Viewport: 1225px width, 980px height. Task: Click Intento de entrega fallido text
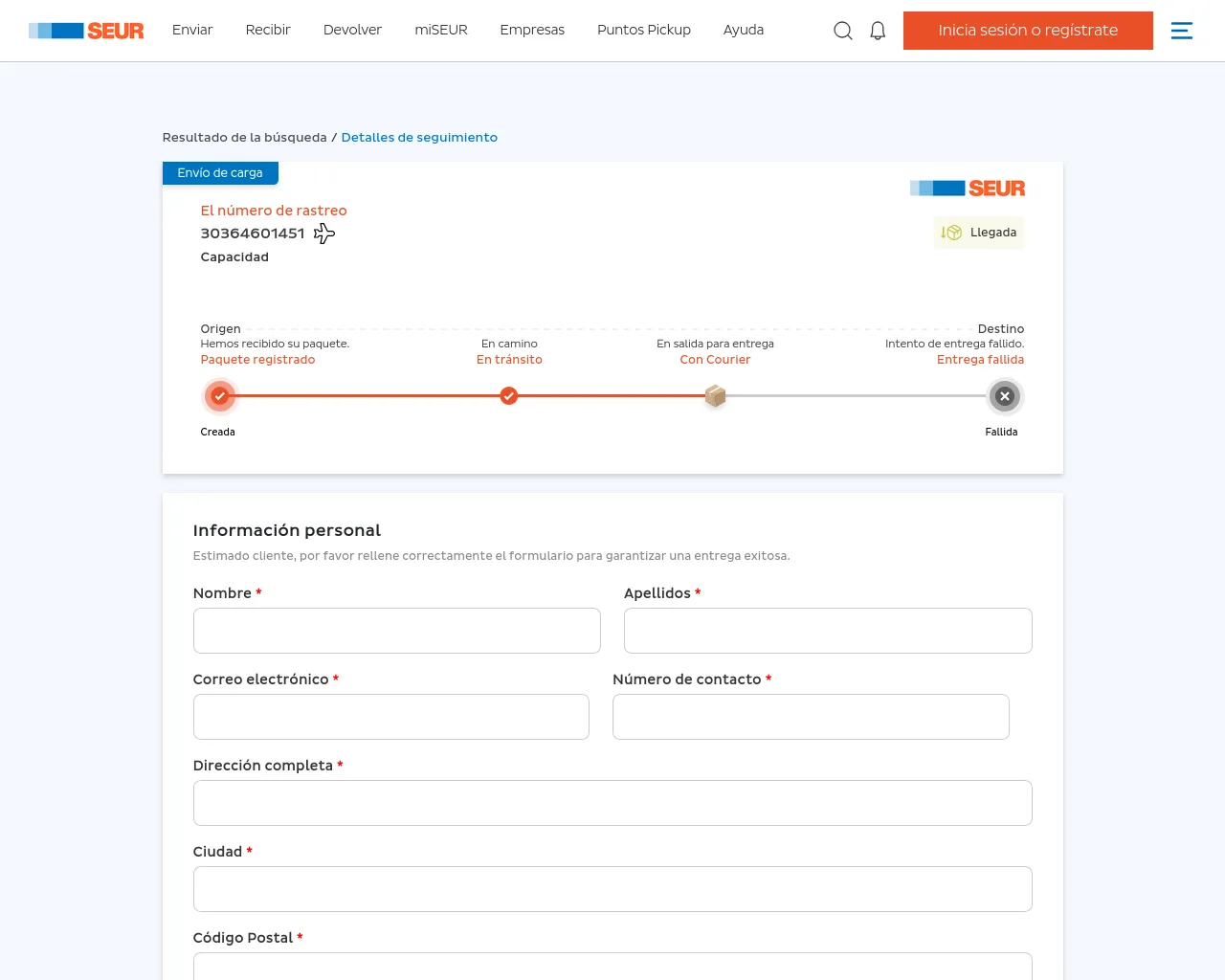pyautogui.click(x=954, y=344)
